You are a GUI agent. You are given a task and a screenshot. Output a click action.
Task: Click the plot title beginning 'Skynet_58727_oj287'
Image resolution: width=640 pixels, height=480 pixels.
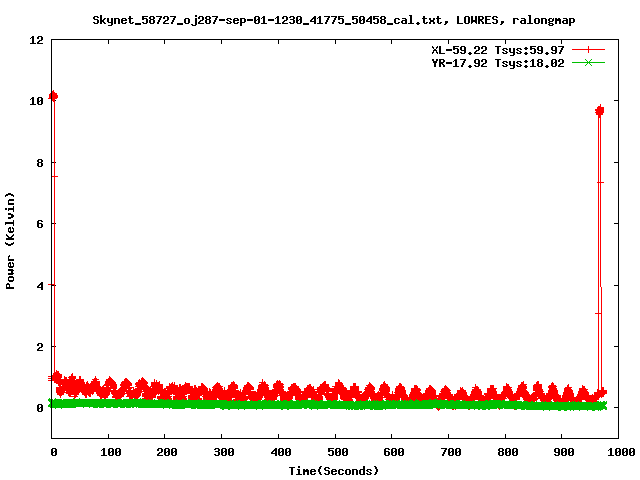[x=333, y=20]
